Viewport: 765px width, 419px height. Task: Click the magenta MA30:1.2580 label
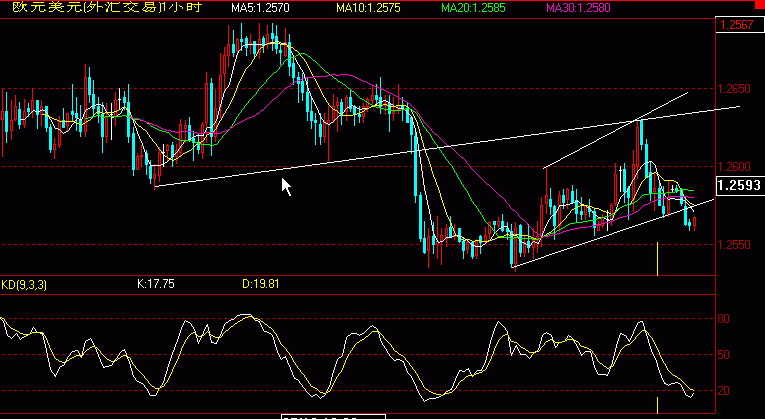tap(579, 8)
